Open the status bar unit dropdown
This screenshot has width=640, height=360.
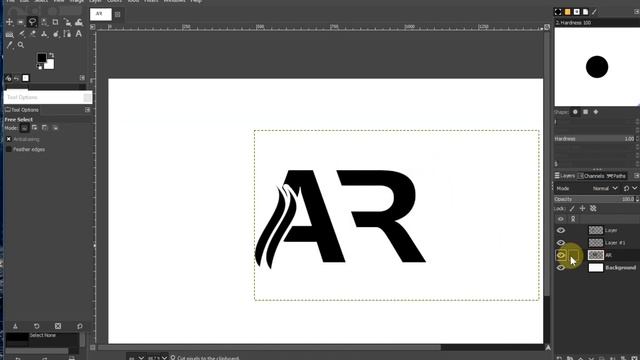[136, 358]
